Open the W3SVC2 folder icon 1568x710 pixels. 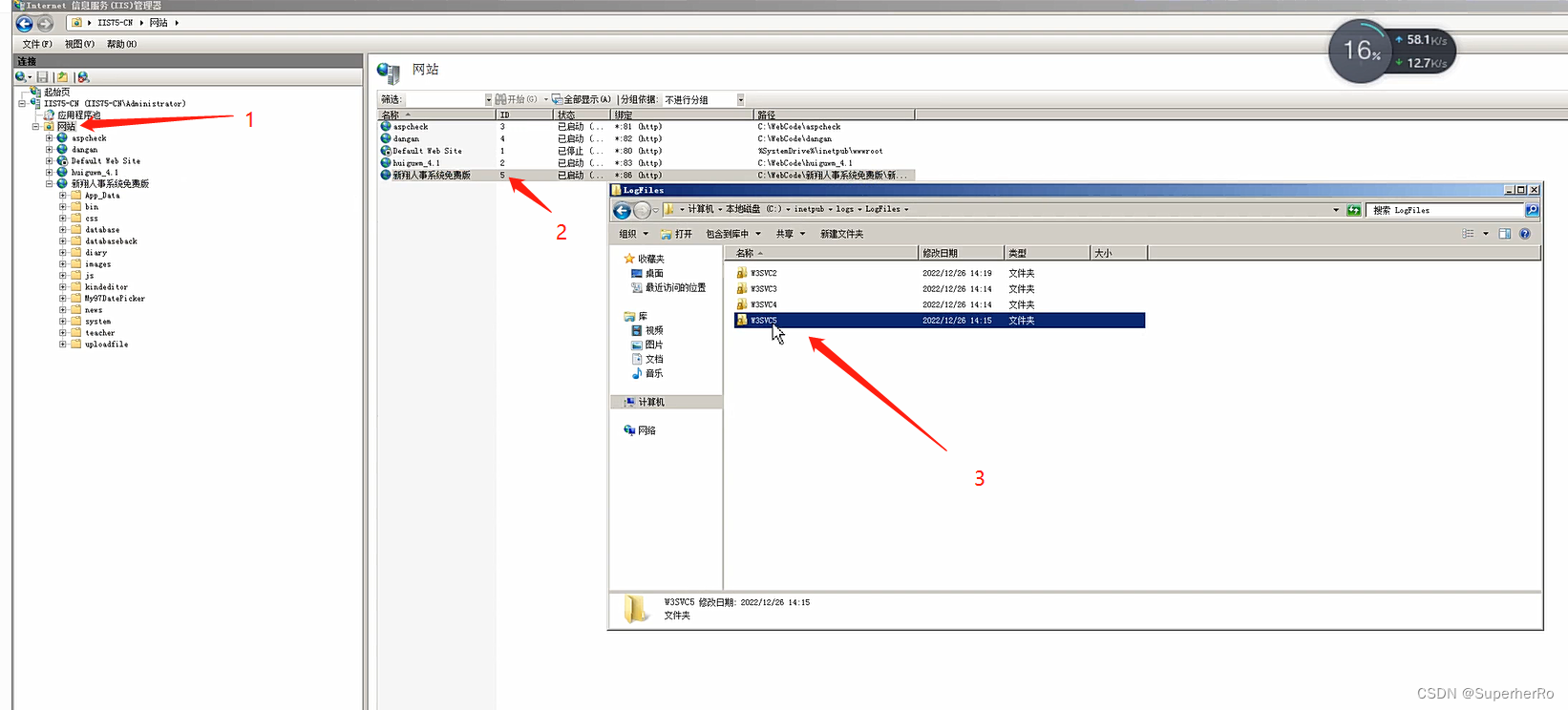coord(742,273)
